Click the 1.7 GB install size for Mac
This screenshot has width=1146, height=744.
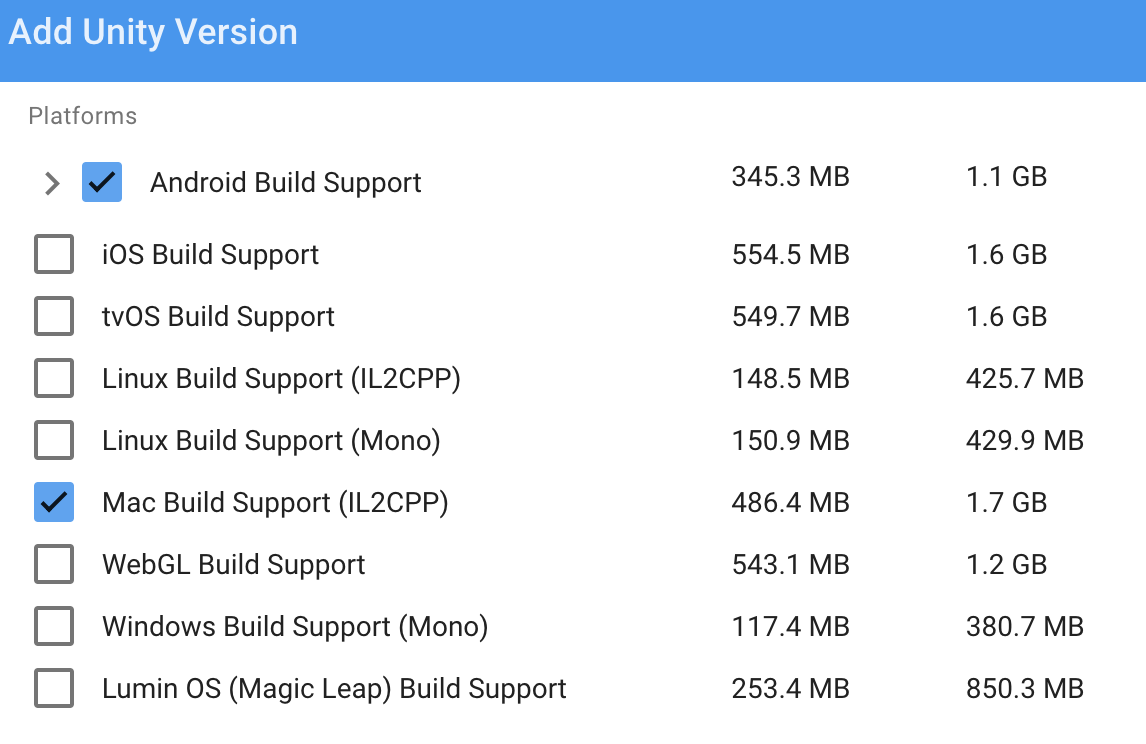point(1006,502)
